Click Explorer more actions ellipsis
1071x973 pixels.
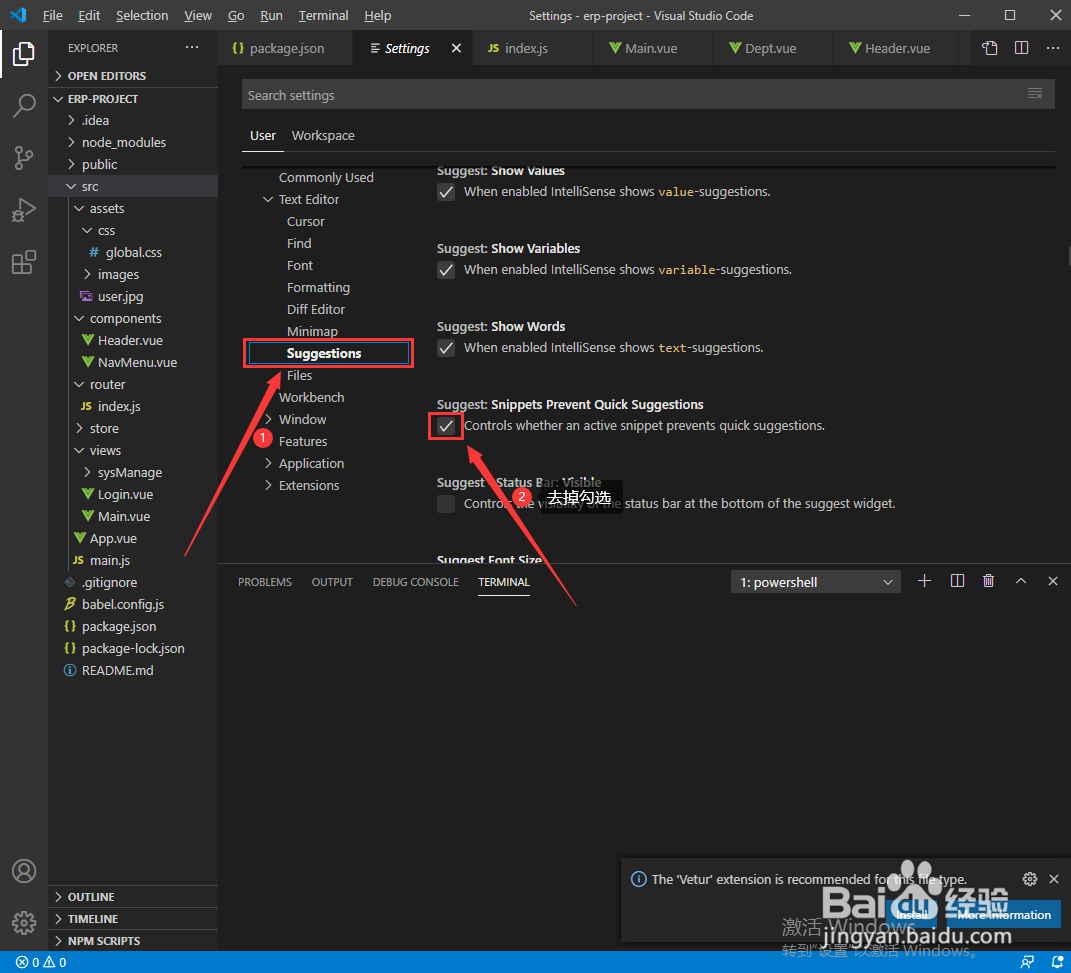pyautogui.click(x=192, y=47)
